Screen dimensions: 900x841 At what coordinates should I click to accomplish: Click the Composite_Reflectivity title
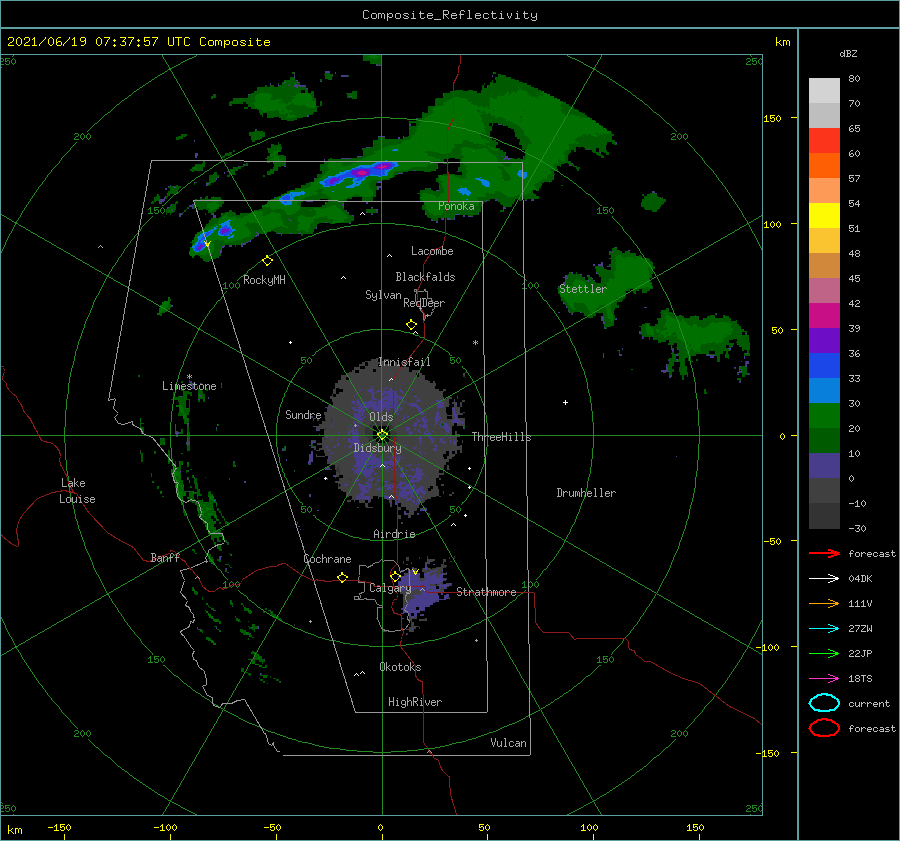[449, 15]
